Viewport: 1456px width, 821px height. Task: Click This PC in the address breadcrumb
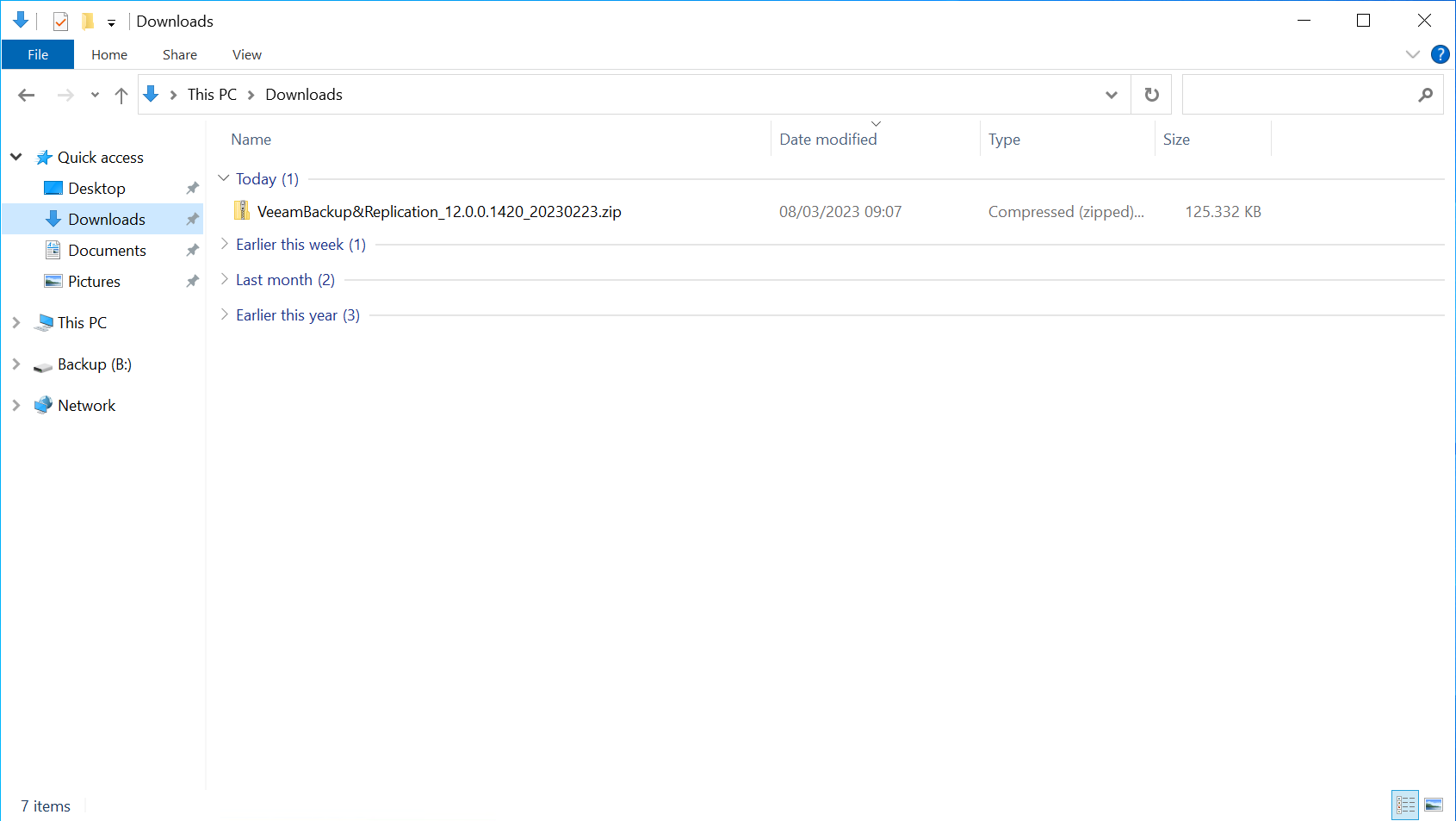pyautogui.click(x=212, y=95)
